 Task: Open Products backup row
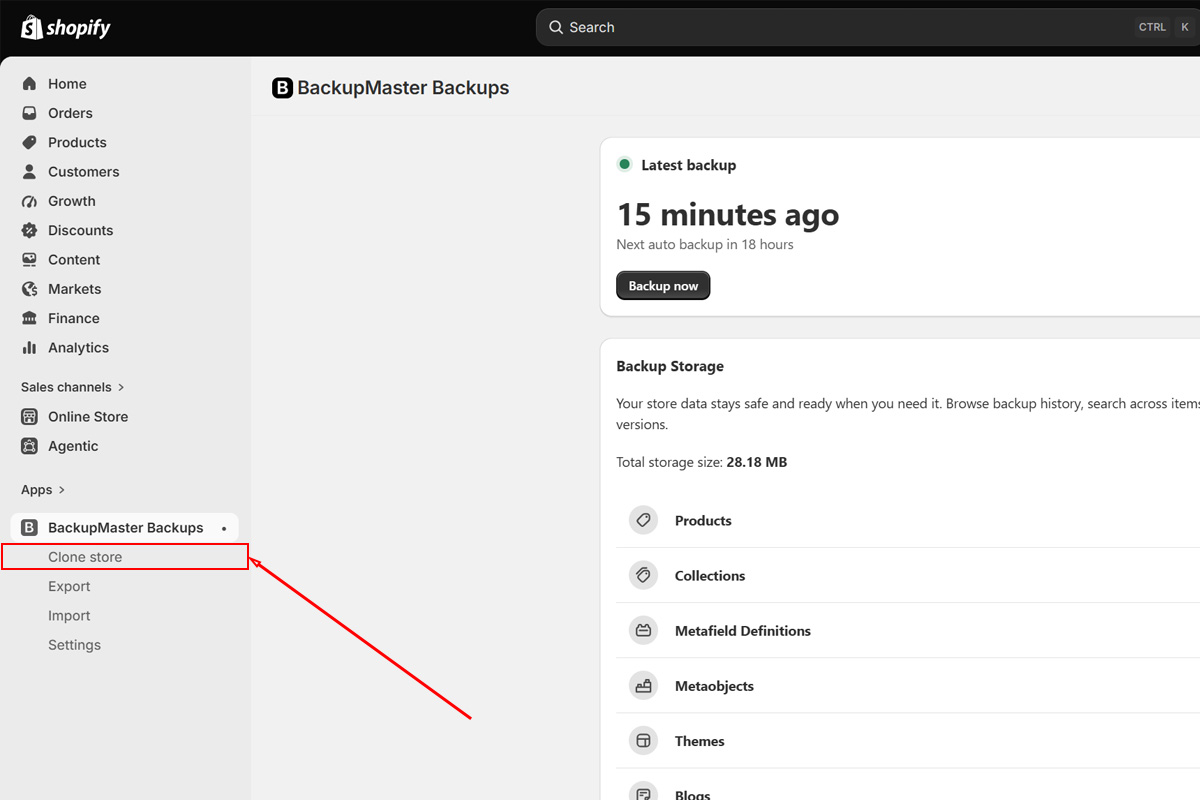(908, 521)
